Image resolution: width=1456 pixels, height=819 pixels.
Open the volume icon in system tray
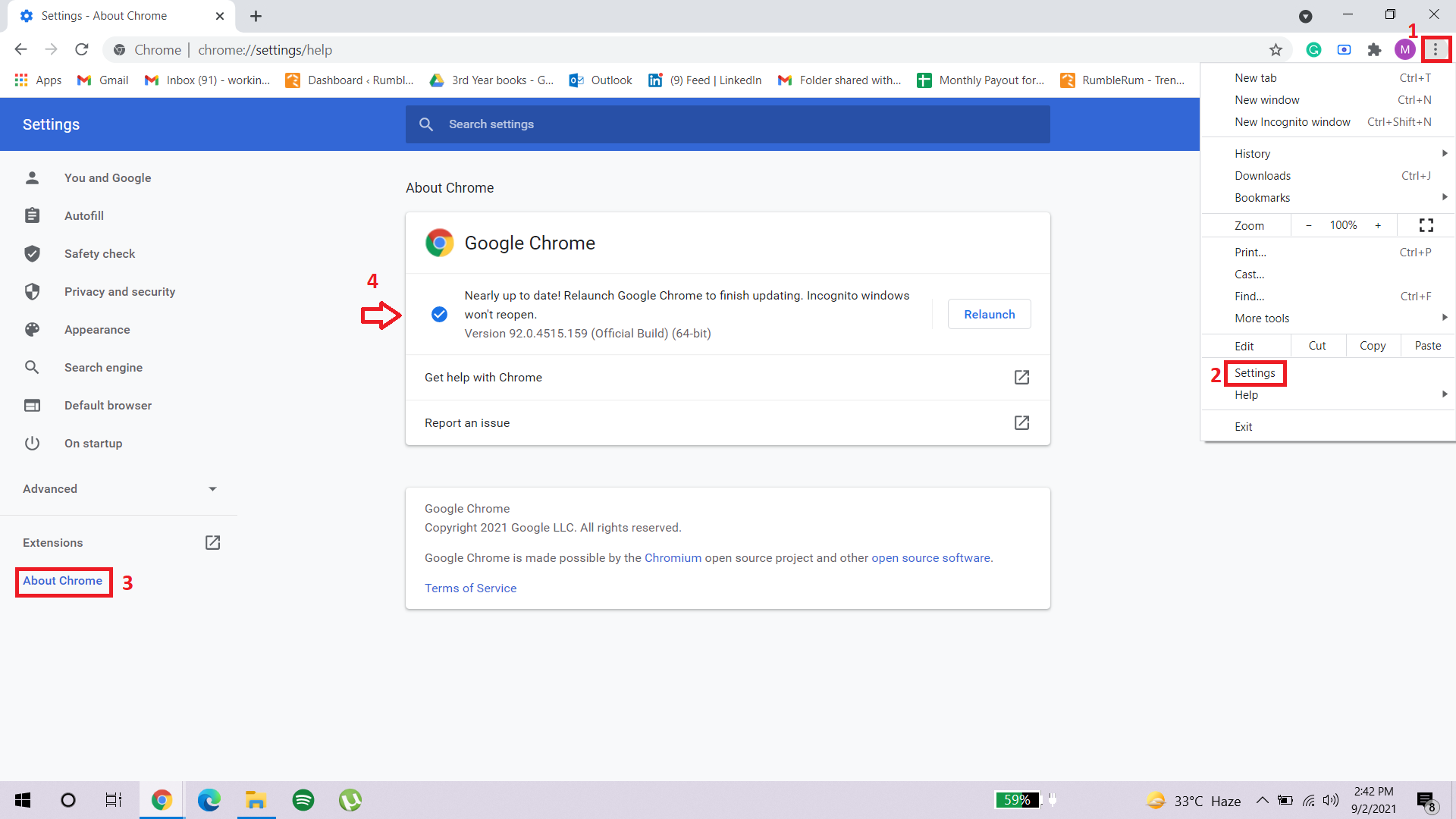pos(1331,800)
